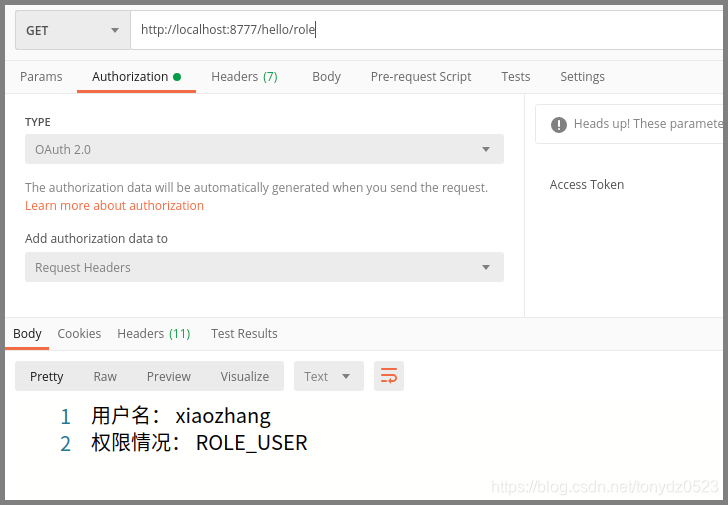Click line number 2 in response
Viewport: 728px width, 505px height.
65,444
